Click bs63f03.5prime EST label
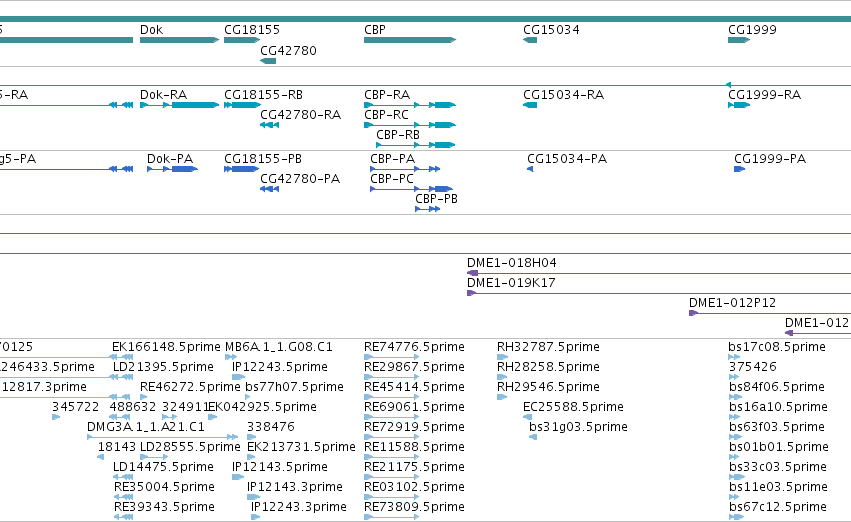This screenshot has width=851, height=522. click(x=777, y=427)
